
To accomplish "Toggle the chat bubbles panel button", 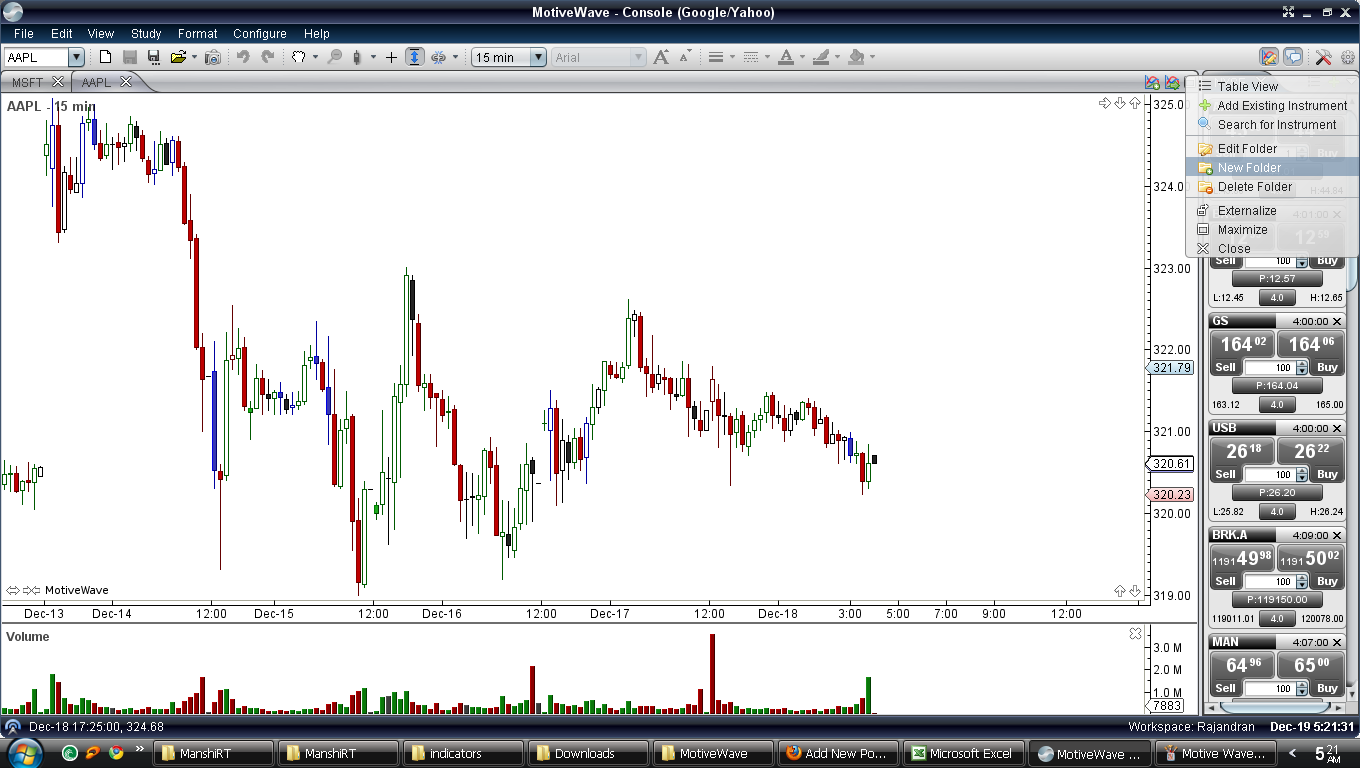I will click(x=1293, y=57).
